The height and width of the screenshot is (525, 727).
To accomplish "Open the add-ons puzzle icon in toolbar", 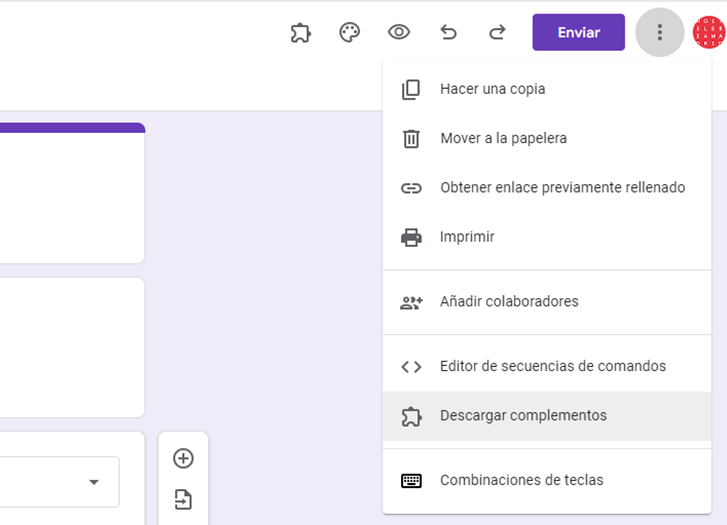I will [x=300, y=33].
